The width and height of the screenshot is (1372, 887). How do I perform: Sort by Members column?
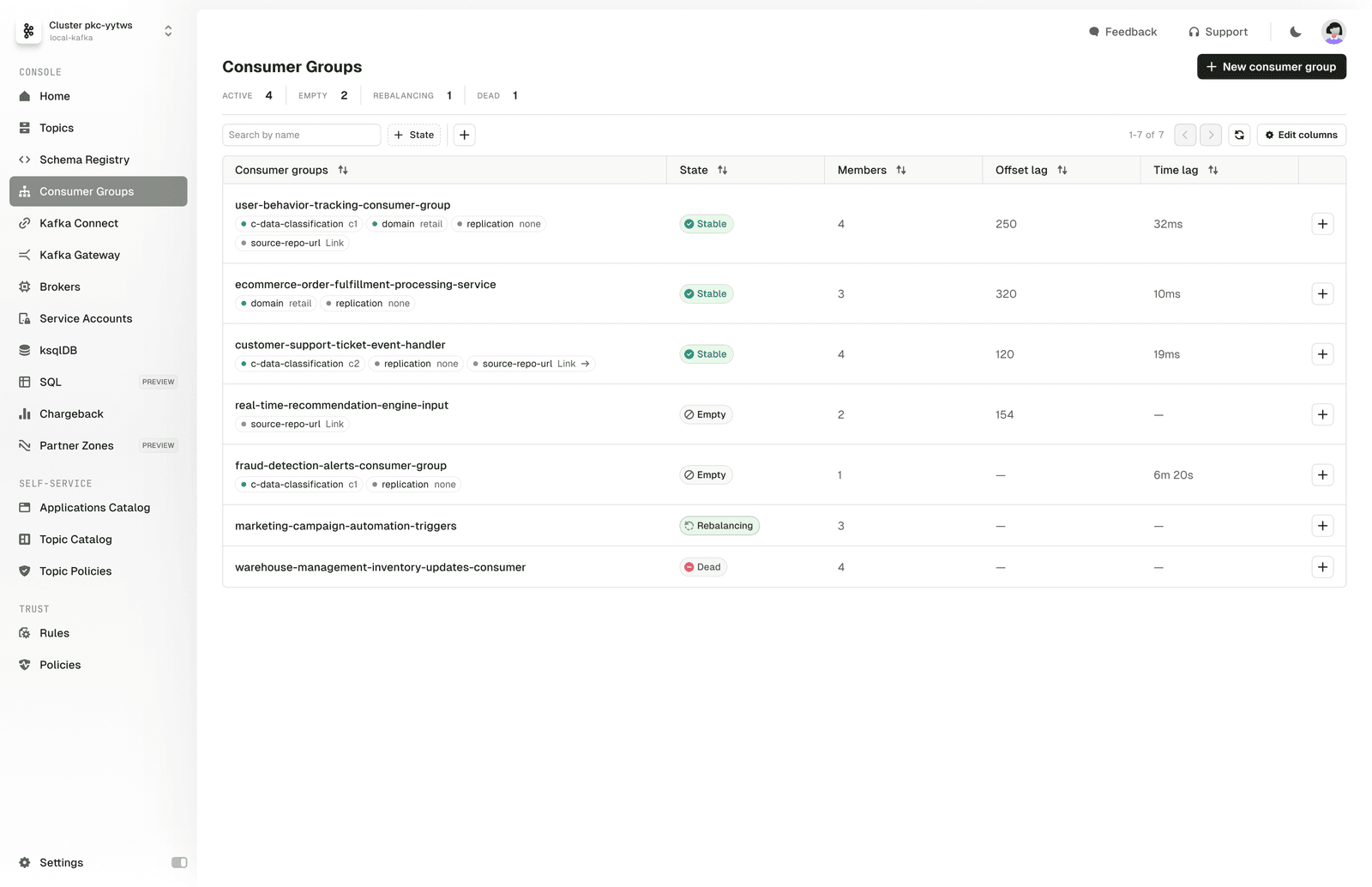pos(900,170)
